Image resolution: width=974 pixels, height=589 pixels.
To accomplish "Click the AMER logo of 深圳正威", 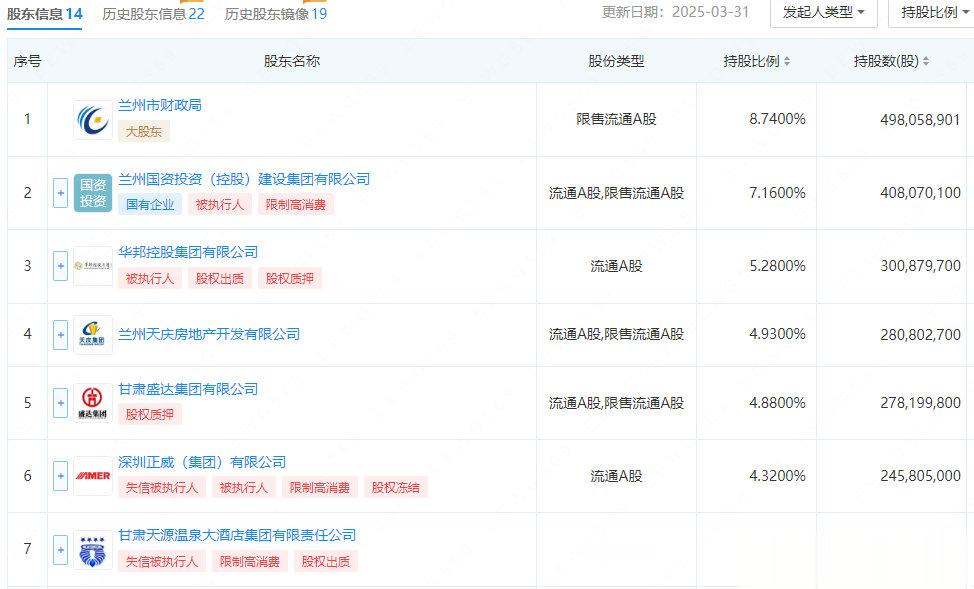I will [x=93, y=476].
